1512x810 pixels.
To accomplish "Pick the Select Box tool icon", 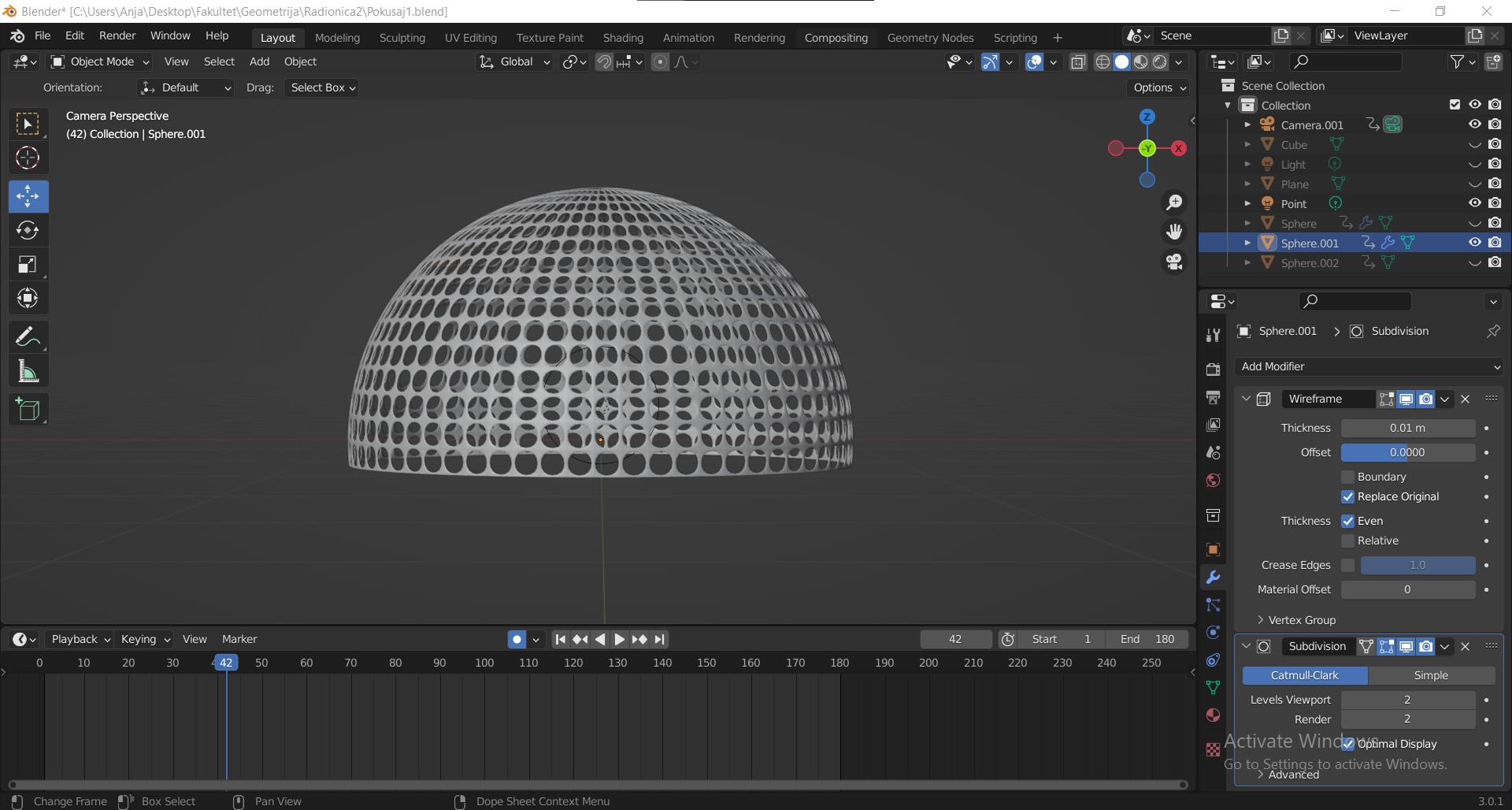I will point(28,124).
